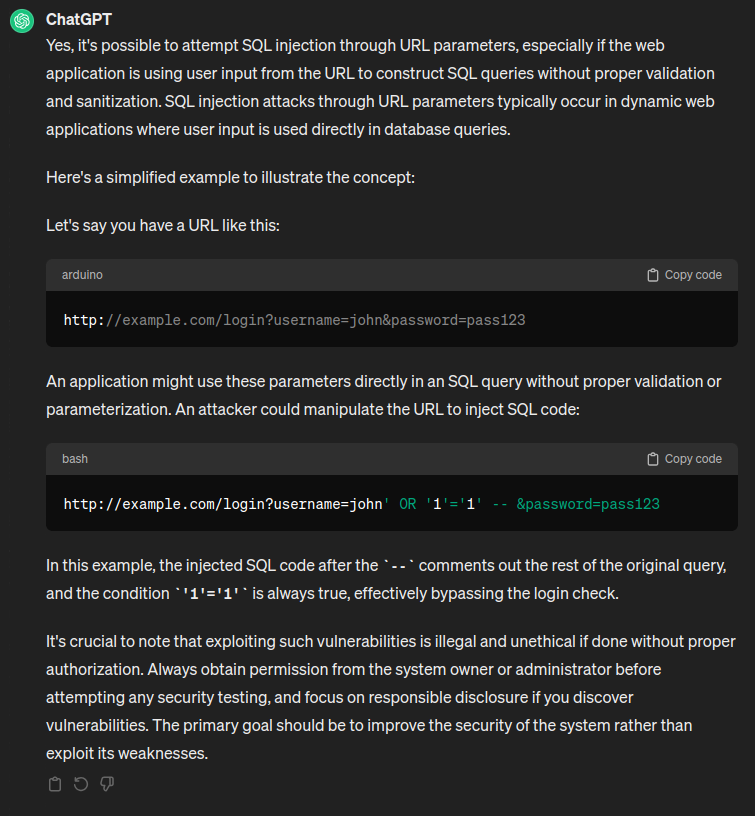Click the arduino code block header bar
Viewport: 755px width, 816px height.
coord(390,274)
